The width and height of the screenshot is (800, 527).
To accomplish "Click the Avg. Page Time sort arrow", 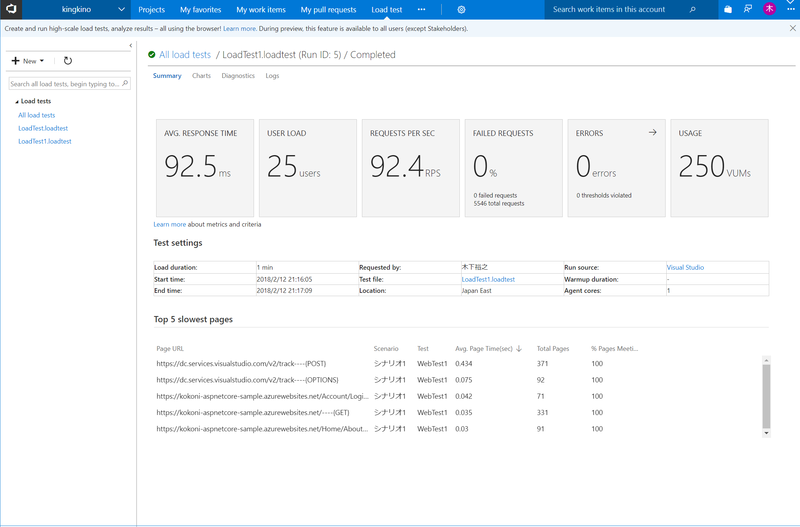I will (x=519, y=349).
